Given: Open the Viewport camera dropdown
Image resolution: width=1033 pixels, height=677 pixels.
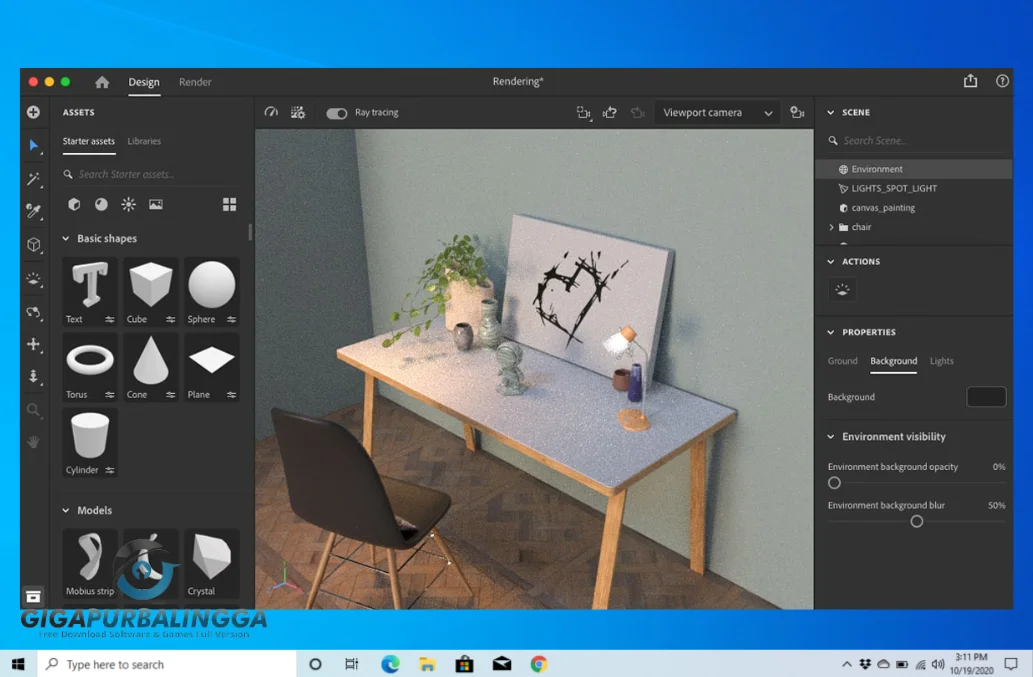Looking at the screenshot, I should [x=716, y=112].
